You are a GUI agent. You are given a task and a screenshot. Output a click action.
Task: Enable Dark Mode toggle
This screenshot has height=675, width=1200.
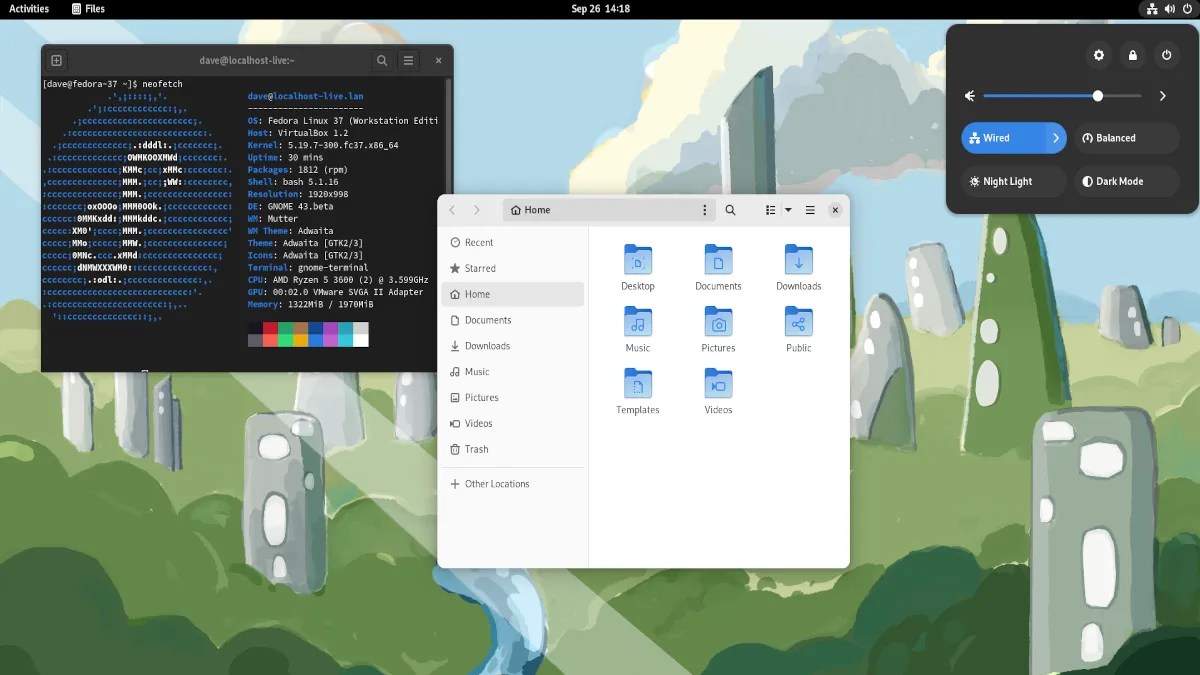pos(1127,181)
